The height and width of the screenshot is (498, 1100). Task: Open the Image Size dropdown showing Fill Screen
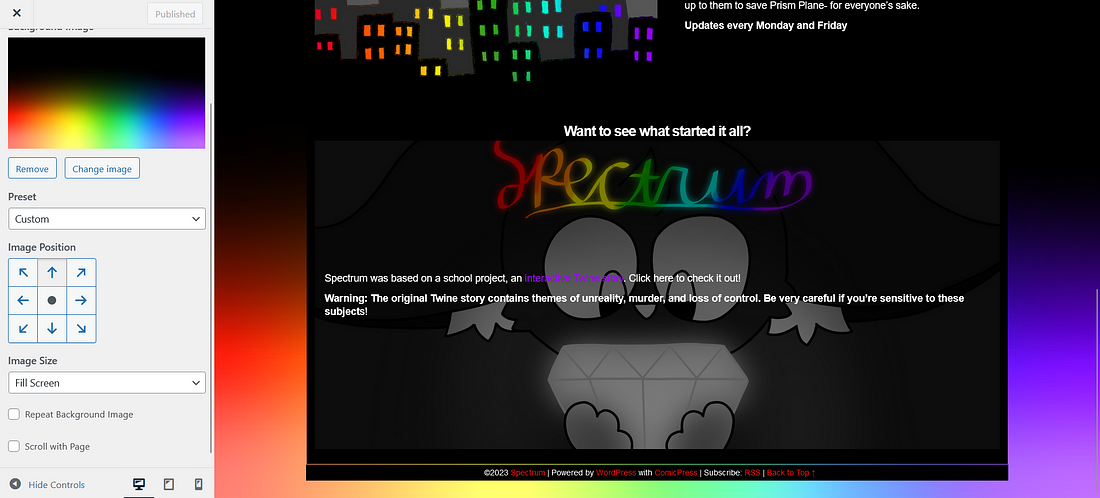(x=107, y=383)
